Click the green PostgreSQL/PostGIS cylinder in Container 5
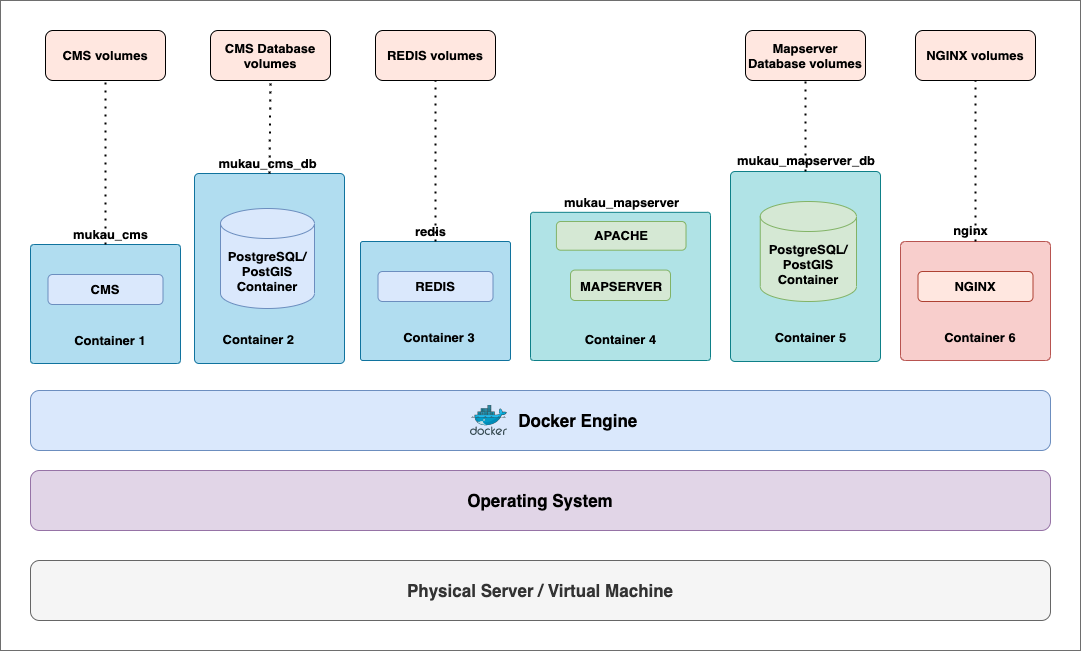 [x=808, y=252]
